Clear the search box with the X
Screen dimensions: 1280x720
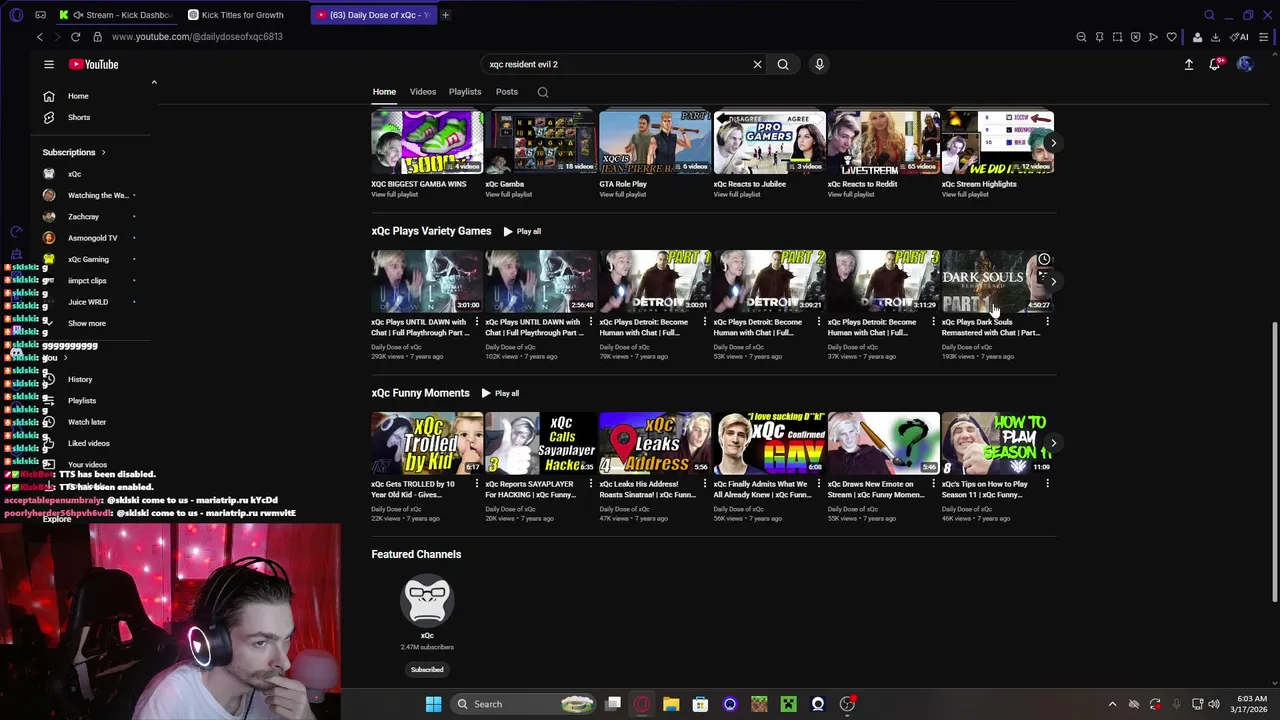coord(757,64)
